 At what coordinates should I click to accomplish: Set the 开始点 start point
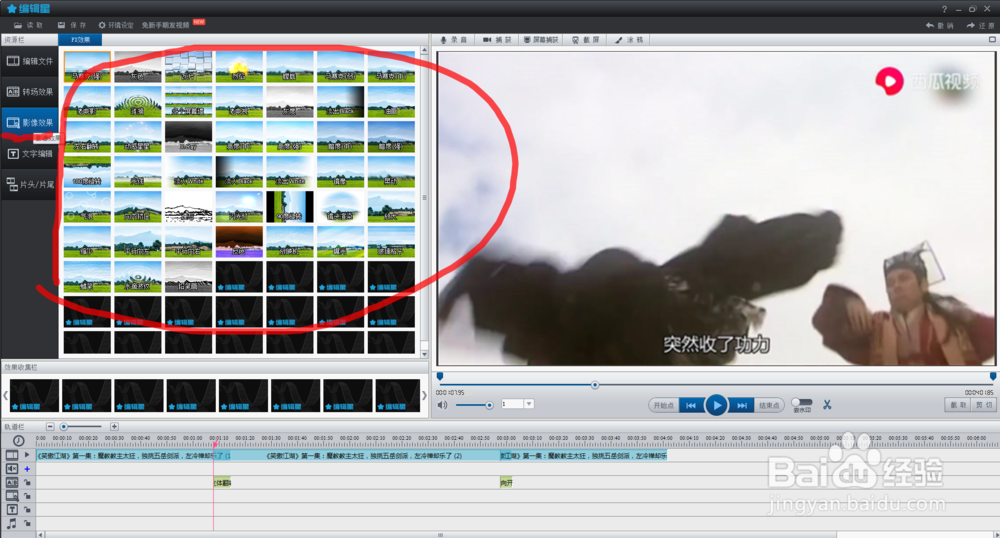(x=663, y=405)
